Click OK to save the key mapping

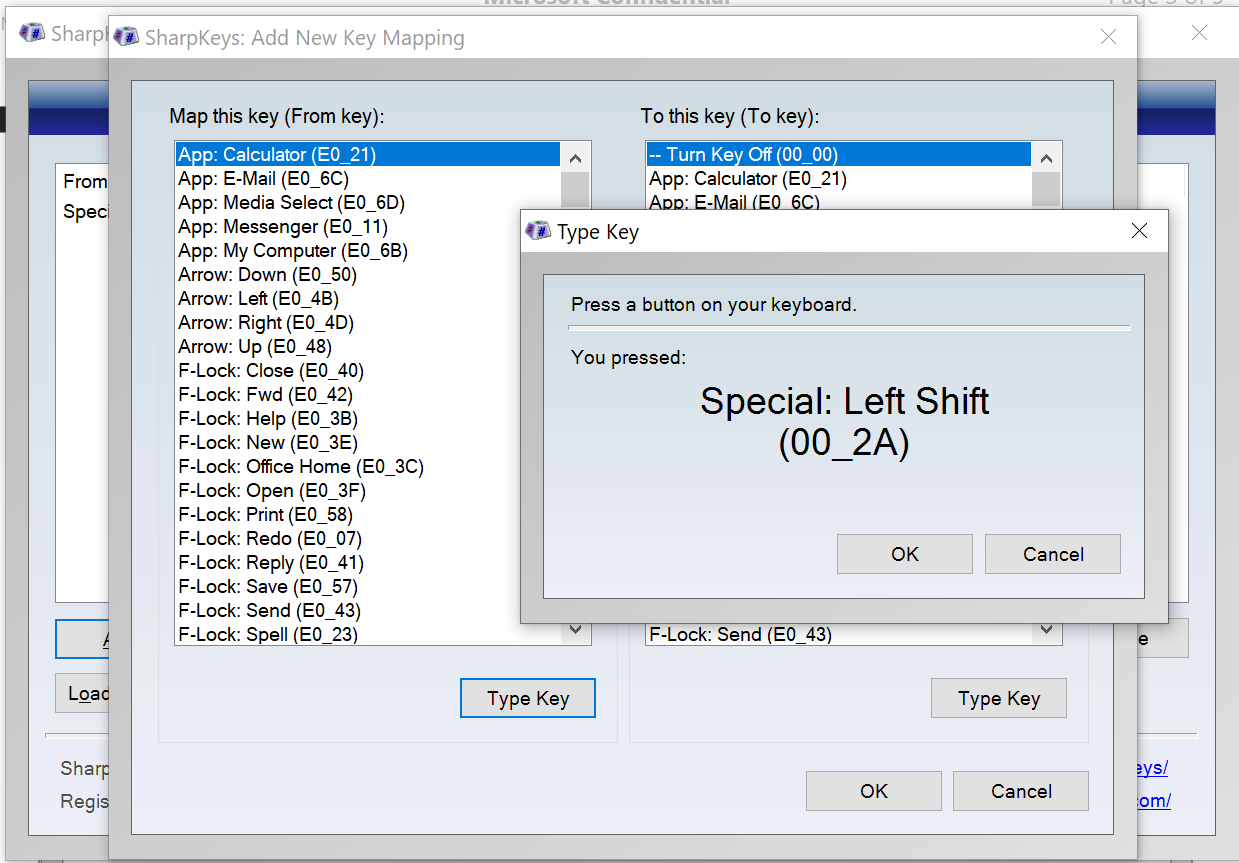(873, 790)
